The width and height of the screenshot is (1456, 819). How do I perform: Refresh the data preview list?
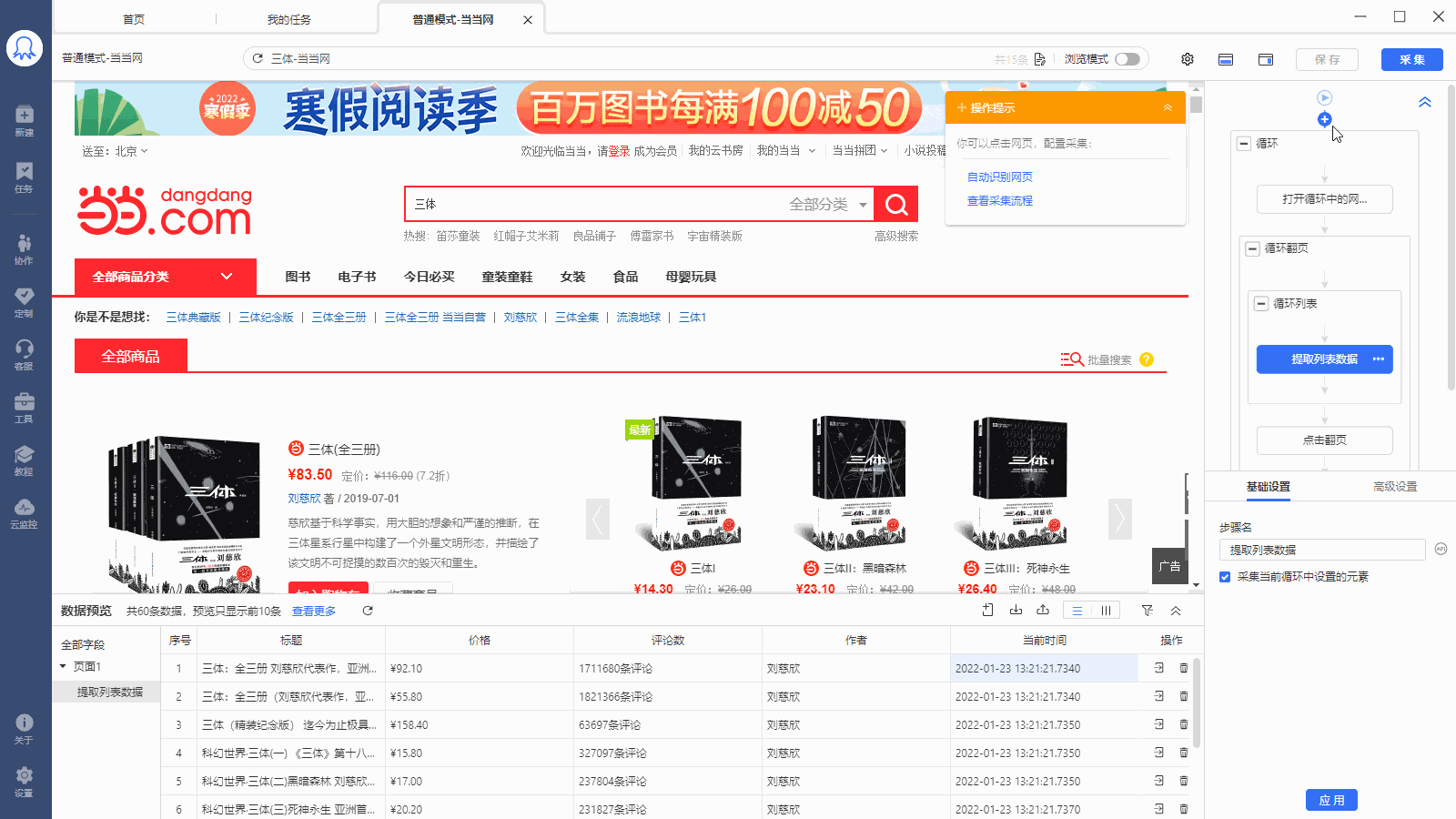[368, 611]
